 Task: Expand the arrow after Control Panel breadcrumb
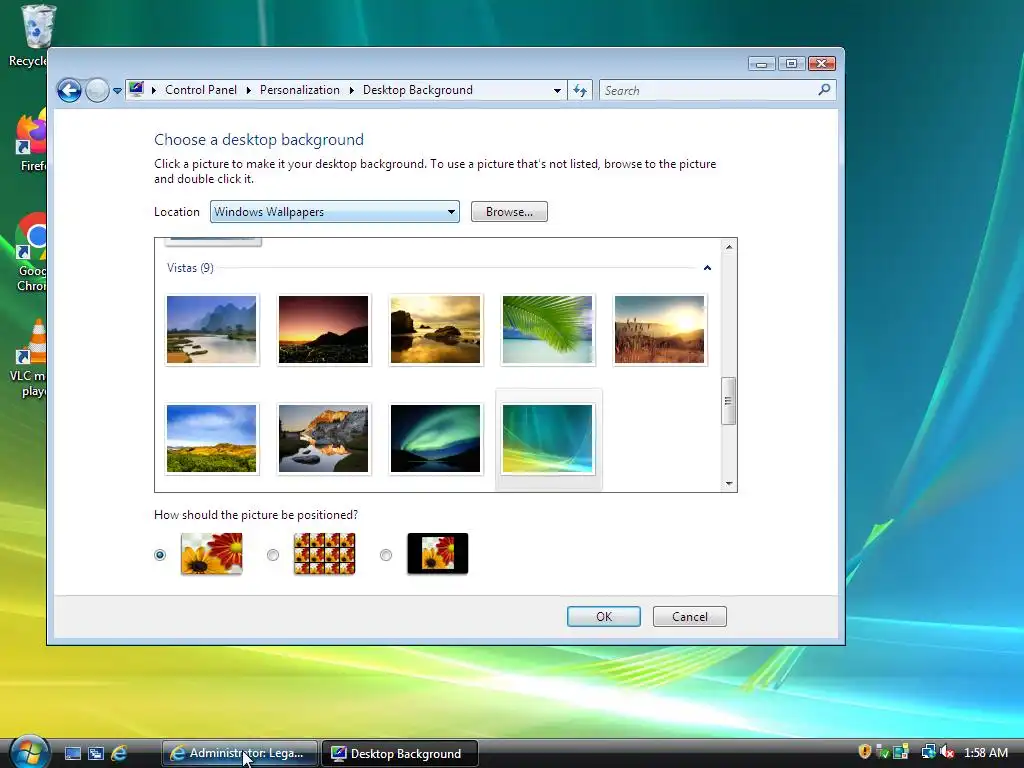[249, 90]
